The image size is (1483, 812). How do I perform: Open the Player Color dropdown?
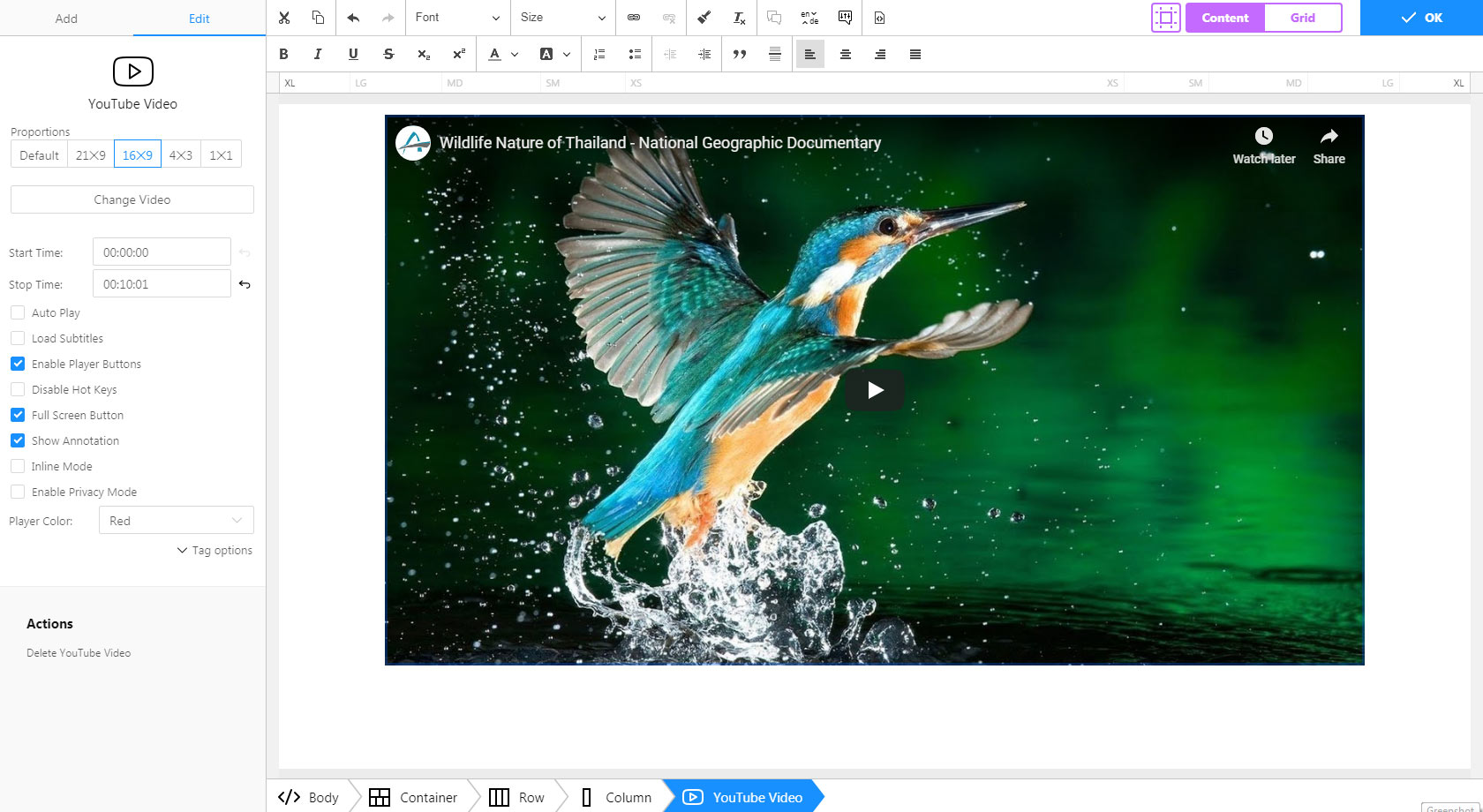177,521
